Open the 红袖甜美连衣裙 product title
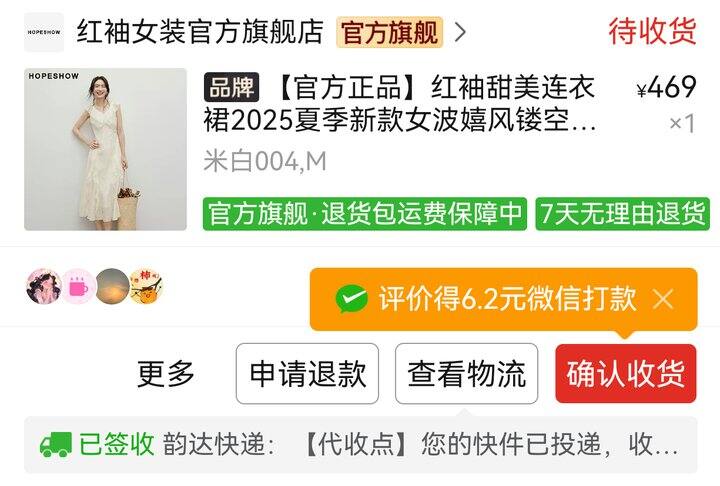 (399, 103)
